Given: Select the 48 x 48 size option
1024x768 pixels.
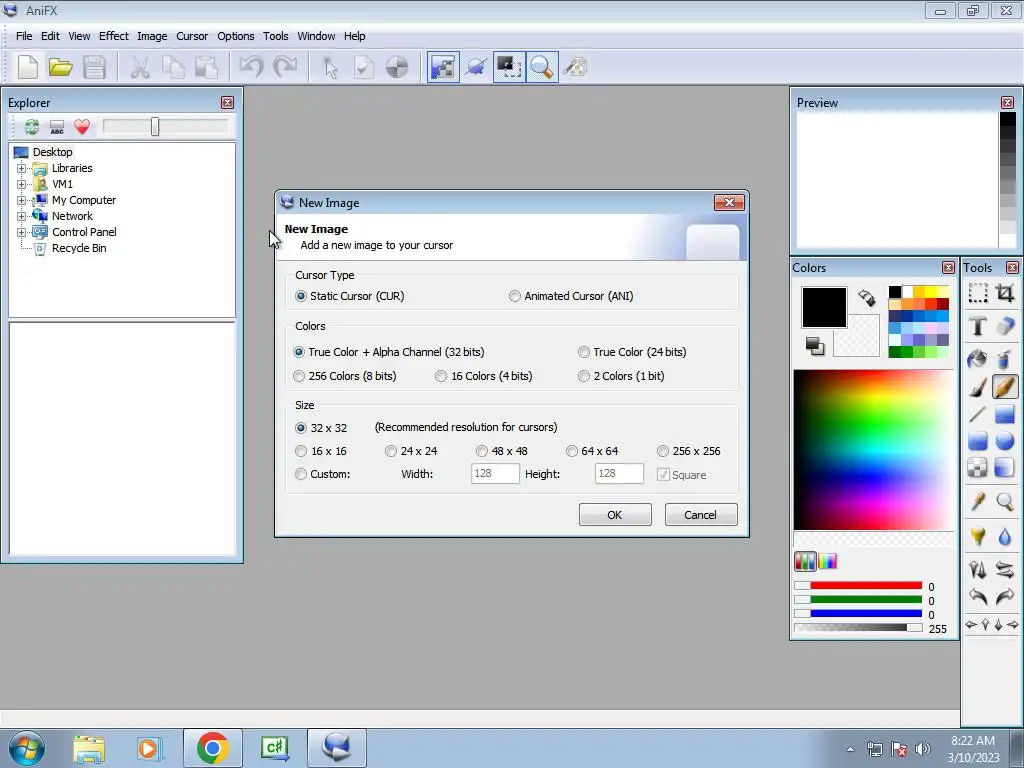Looking at the screenshot, I should coord(502,451).
